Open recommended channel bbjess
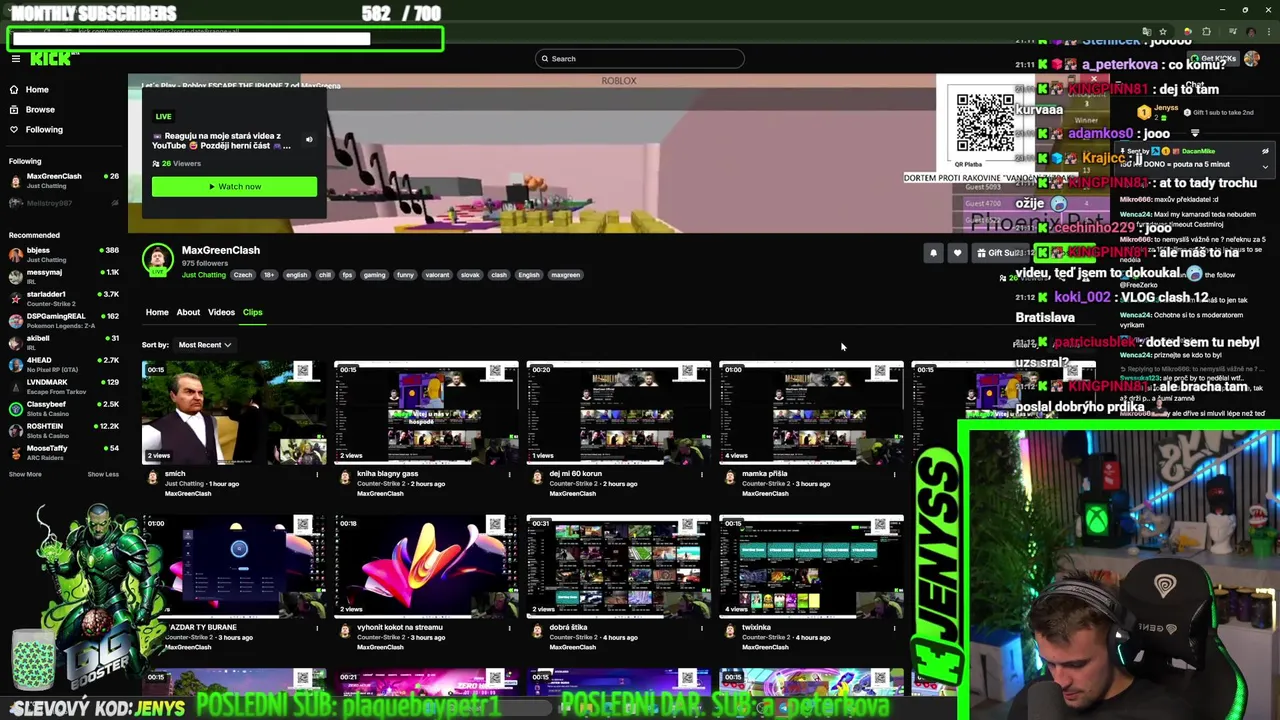 tap(63, 254)
